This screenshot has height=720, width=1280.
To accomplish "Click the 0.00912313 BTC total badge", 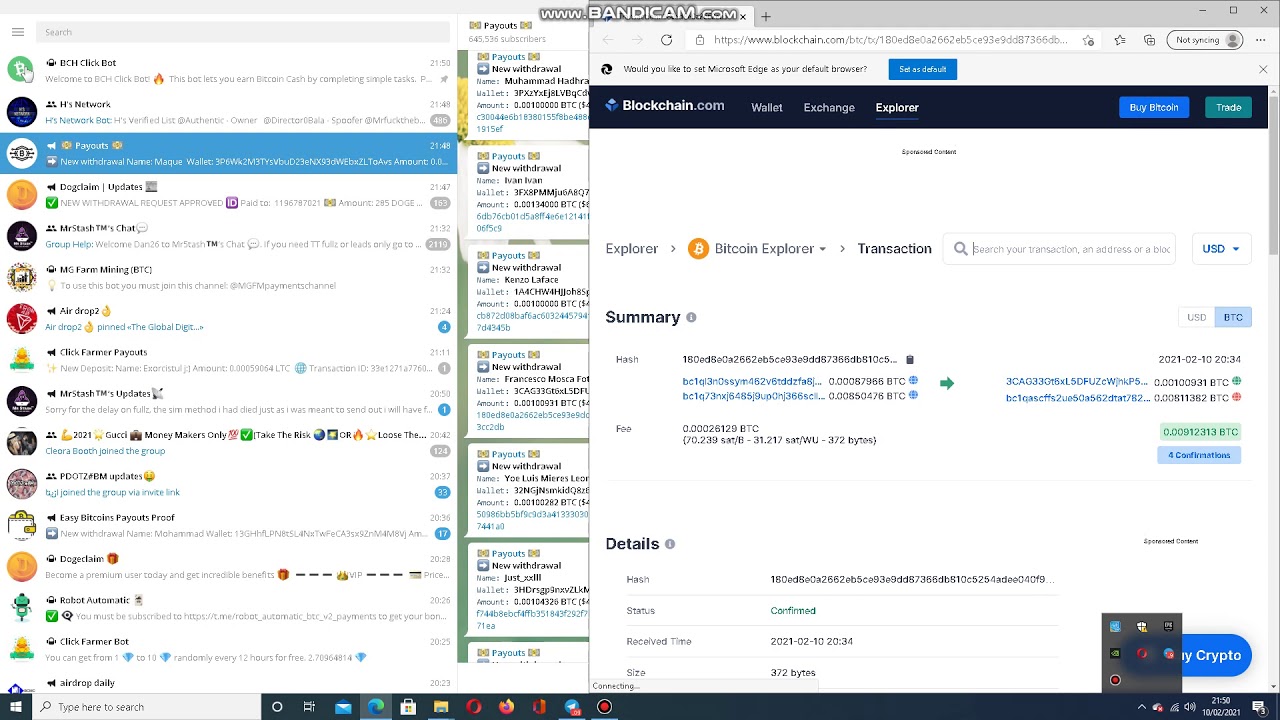I will tap(1201, 432).
